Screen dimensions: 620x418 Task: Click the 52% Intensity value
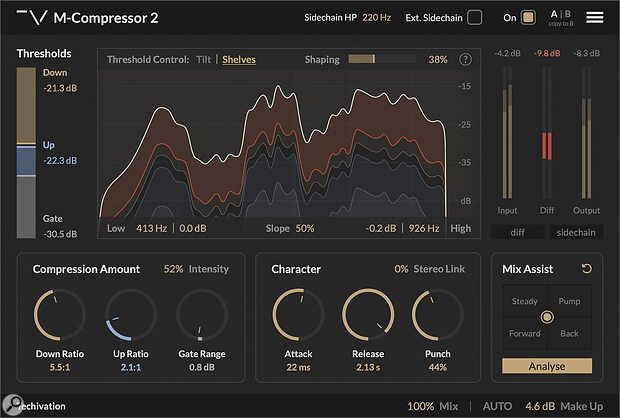point(173,269)
